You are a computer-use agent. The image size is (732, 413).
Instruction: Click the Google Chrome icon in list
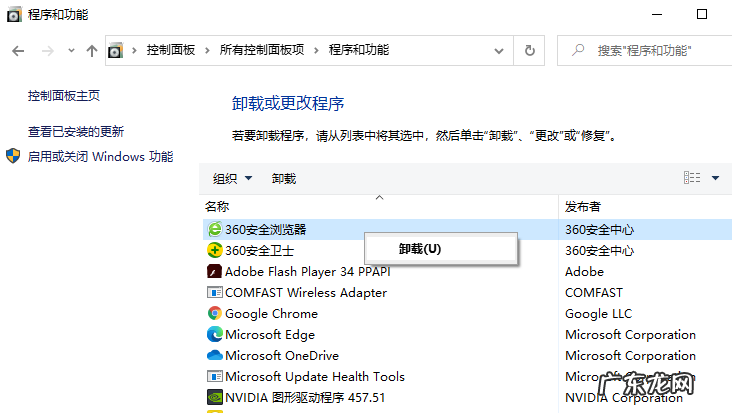coord(214,313)
